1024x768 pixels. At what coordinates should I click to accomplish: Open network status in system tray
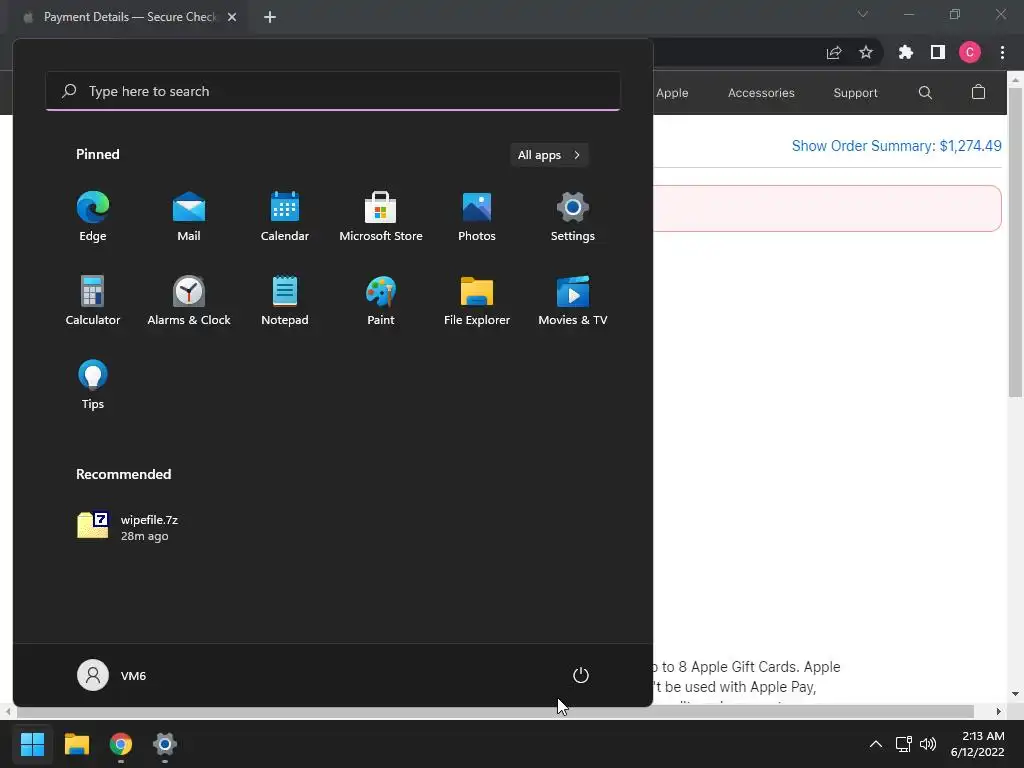click(x=903, y=744)
